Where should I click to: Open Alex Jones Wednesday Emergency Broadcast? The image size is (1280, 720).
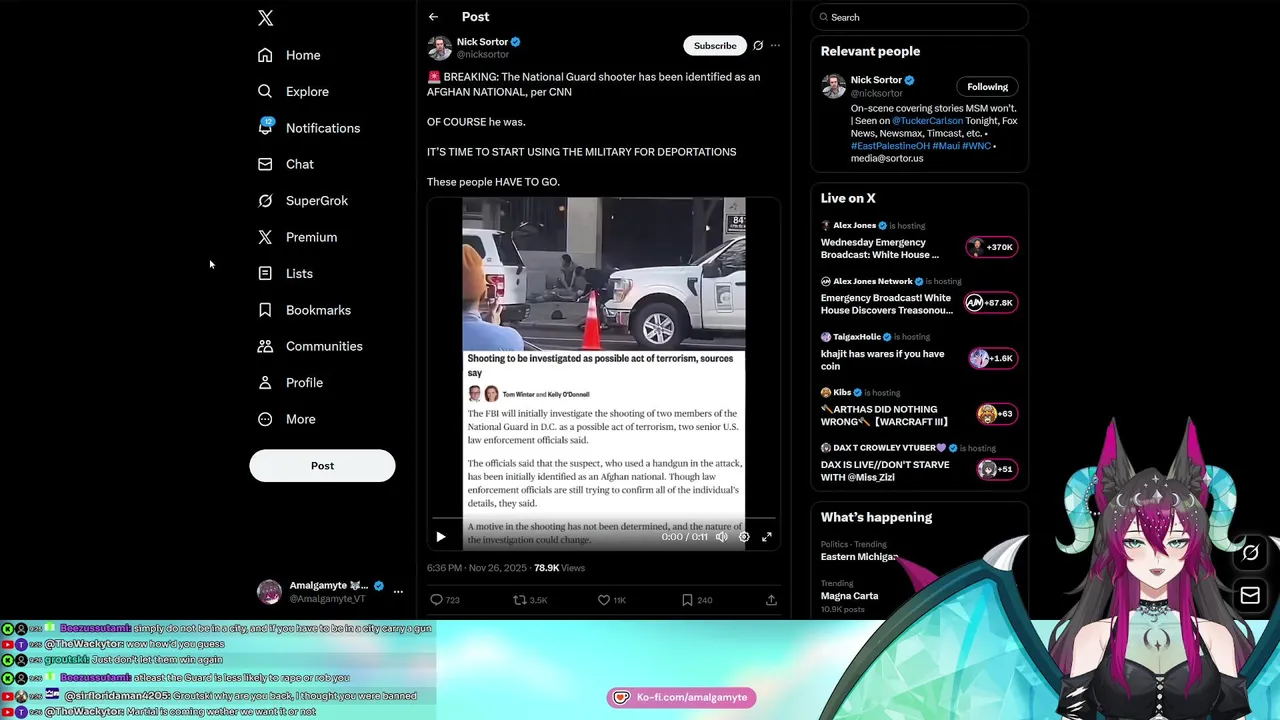(880, 248)
